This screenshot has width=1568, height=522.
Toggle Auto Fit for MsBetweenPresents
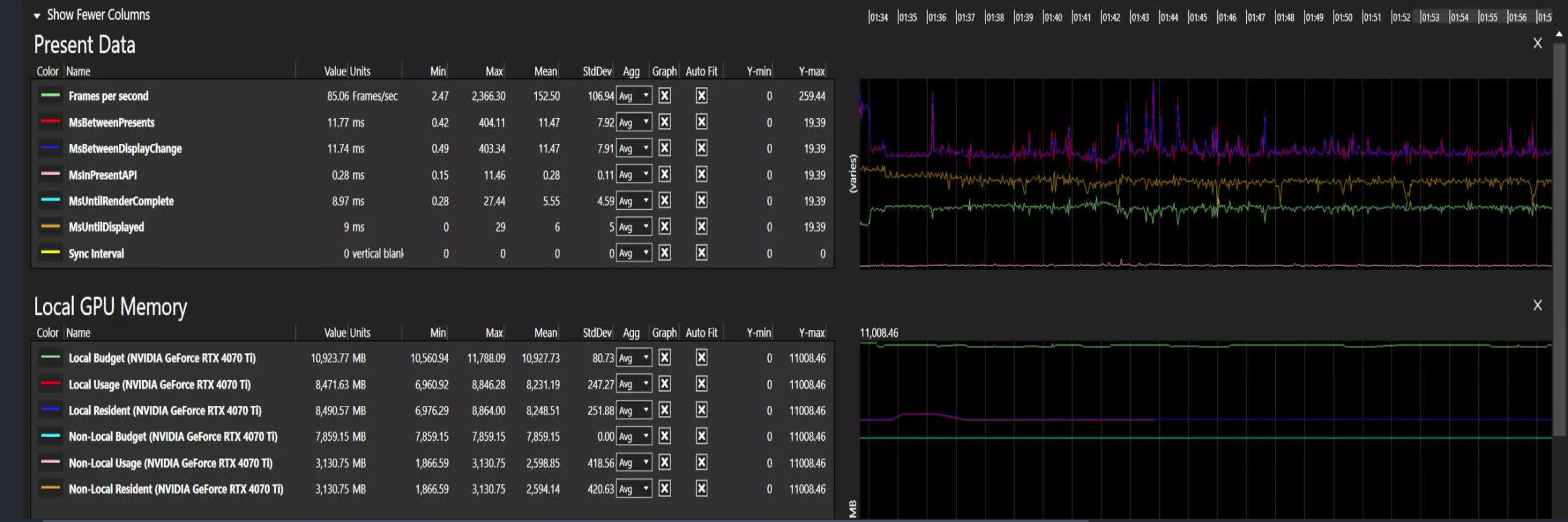[x=701, y=122]
